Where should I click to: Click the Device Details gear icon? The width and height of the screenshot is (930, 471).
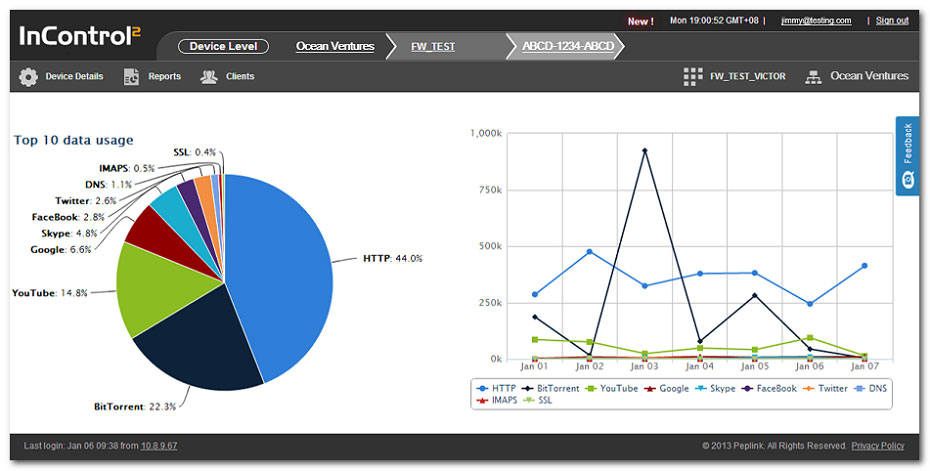click(x=29, y=77)
